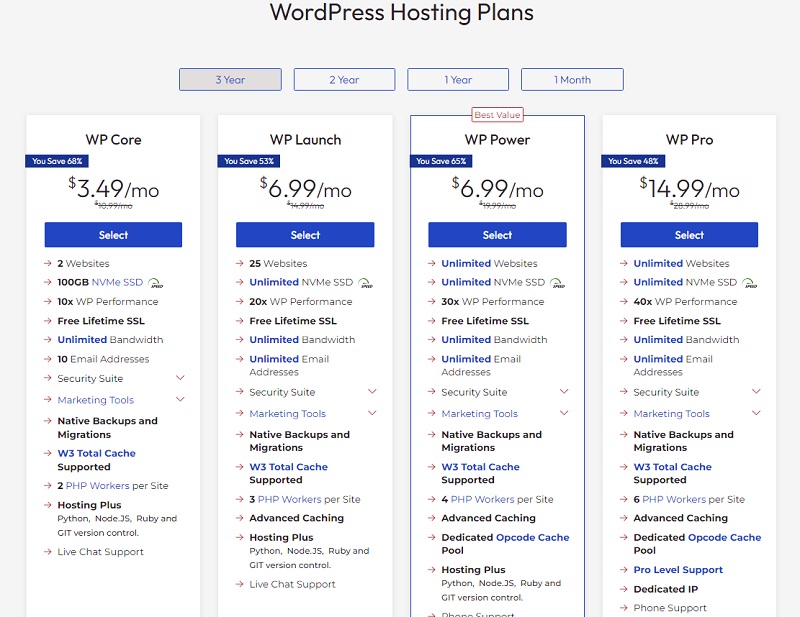The width and height of the screenshot is (800, 617).
Task: Click Advanced Caching in WP Launch
Action: point(296,518)
